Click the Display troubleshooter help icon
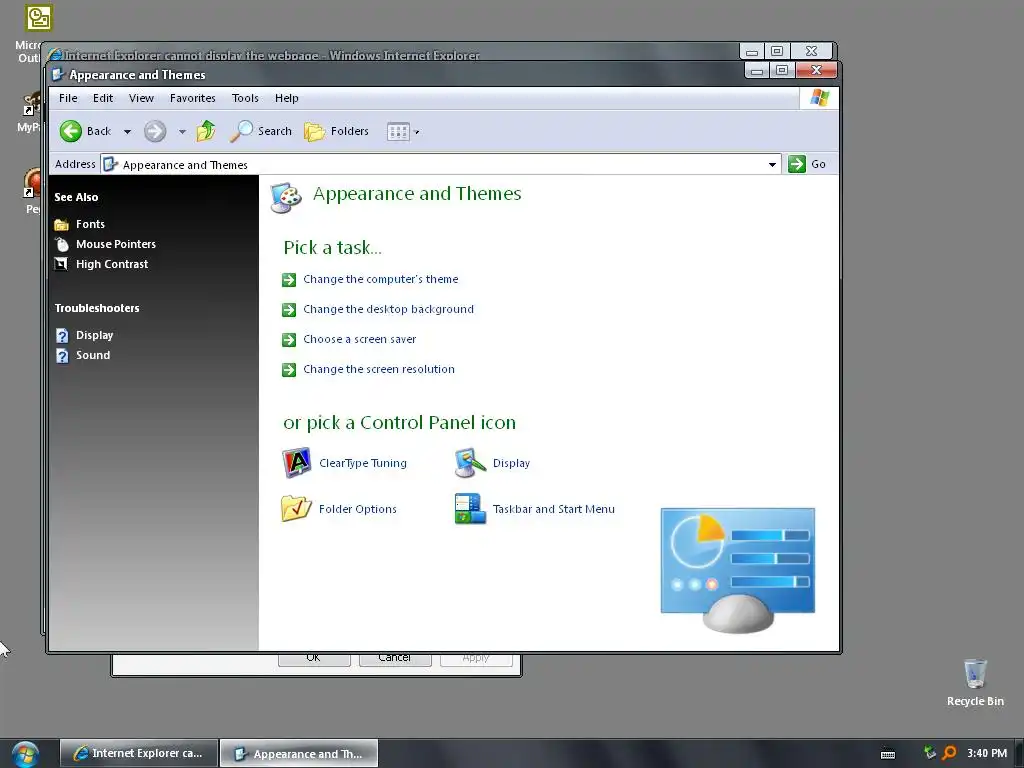This screenshot has width=1024, height=768. click(62, 336)
